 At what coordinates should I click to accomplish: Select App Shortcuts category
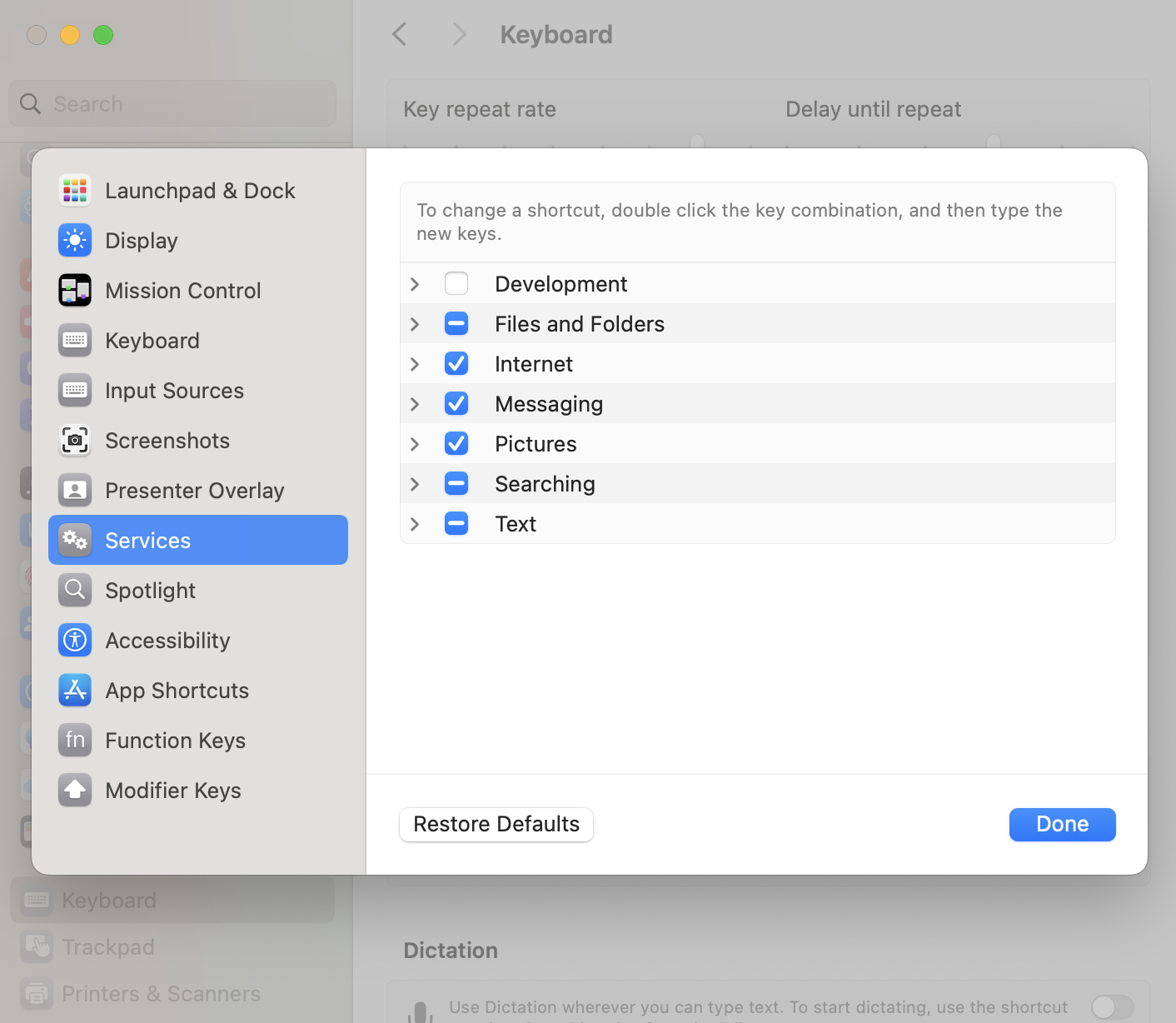point(198,690)
